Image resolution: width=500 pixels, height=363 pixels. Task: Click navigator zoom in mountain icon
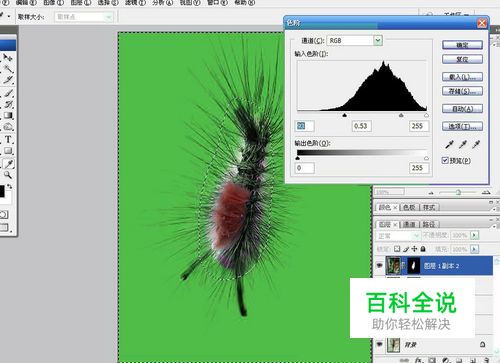point(486,192)
